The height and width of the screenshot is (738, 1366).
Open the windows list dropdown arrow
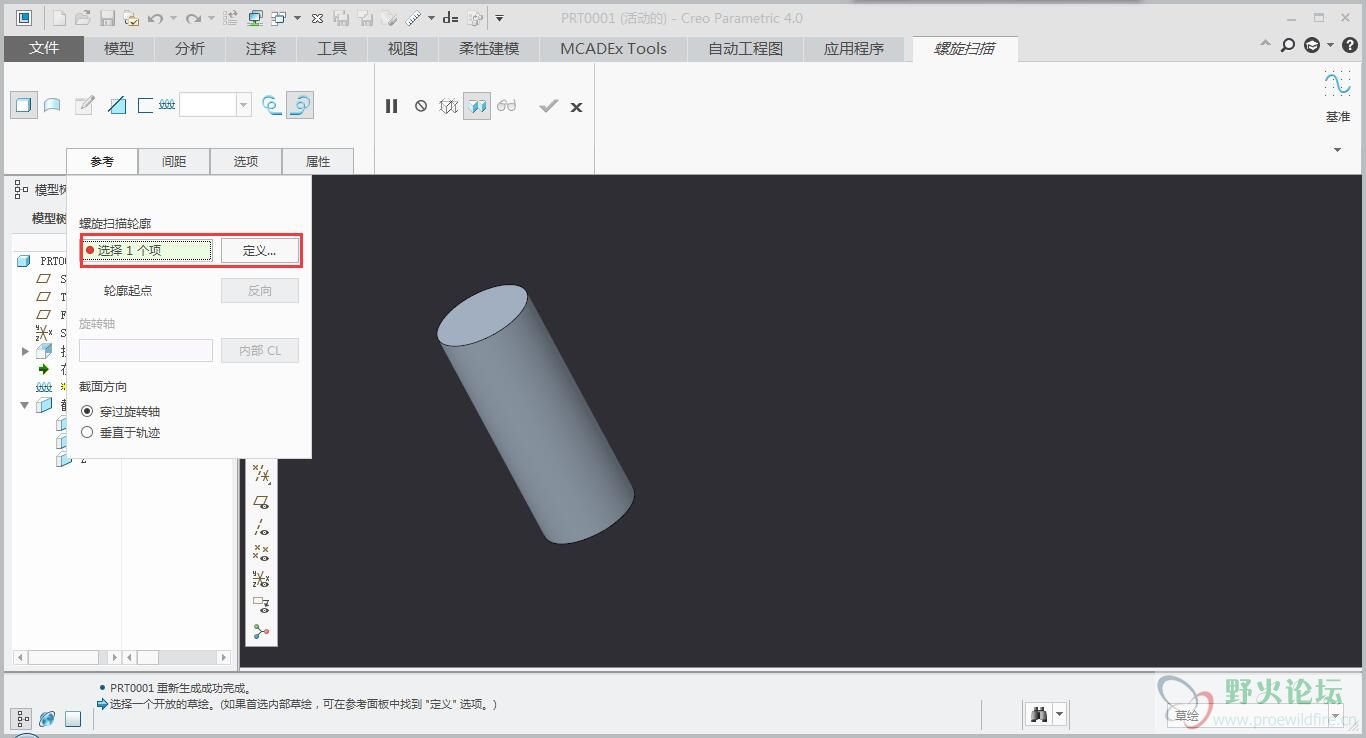[298, 18]
